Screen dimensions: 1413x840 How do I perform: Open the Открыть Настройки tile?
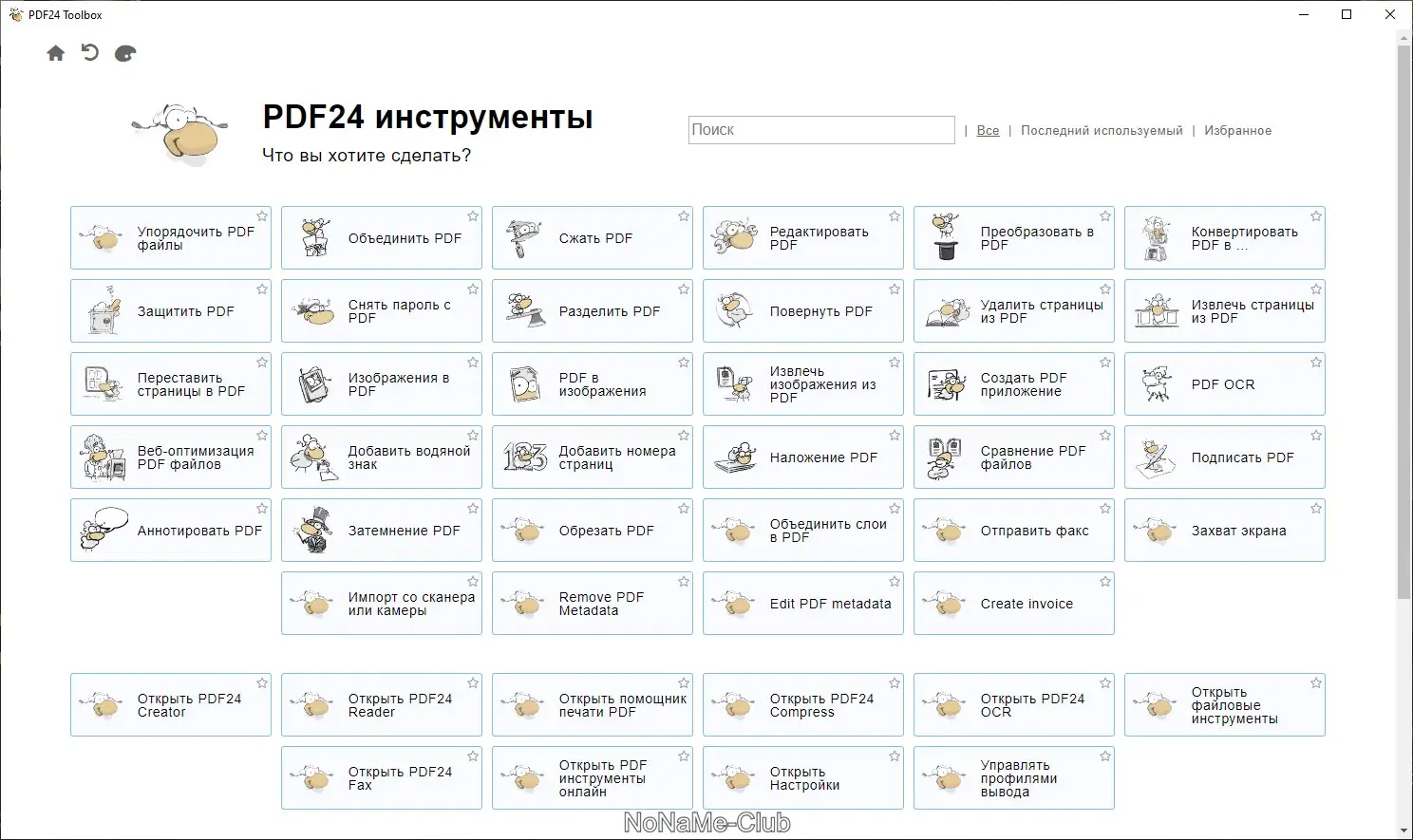pos(803,778)
